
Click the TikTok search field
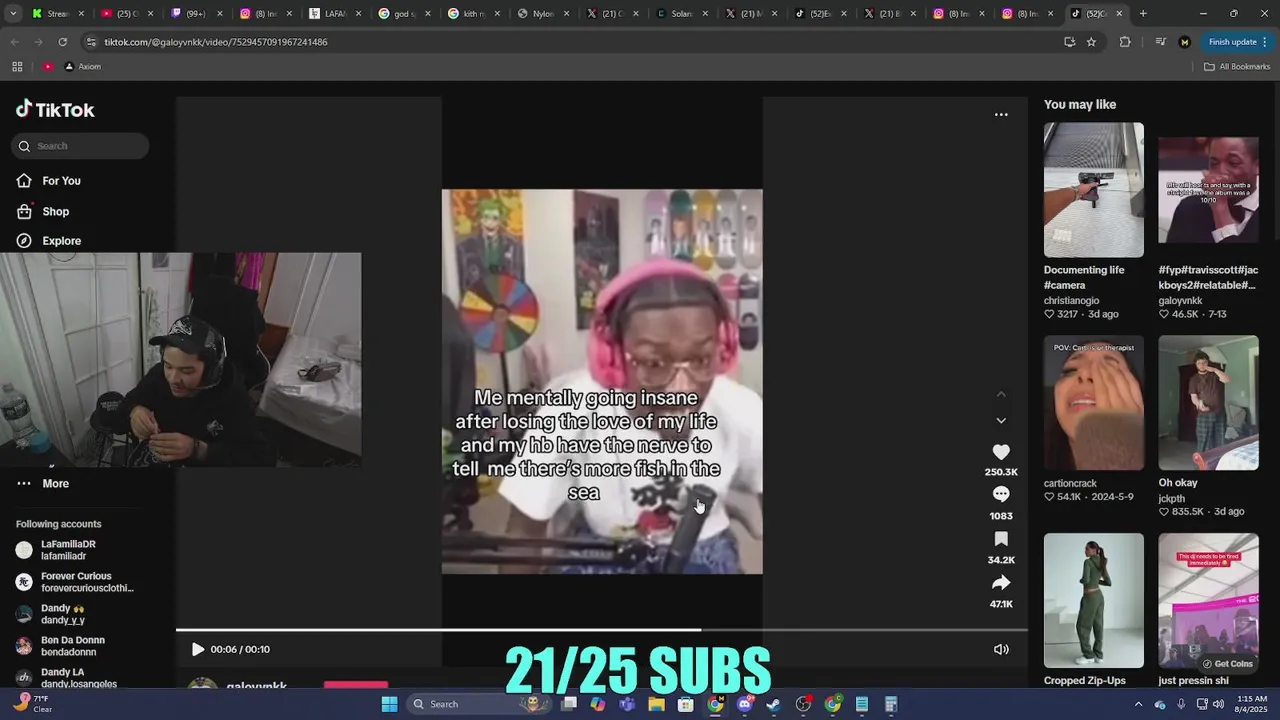[80, 146]
